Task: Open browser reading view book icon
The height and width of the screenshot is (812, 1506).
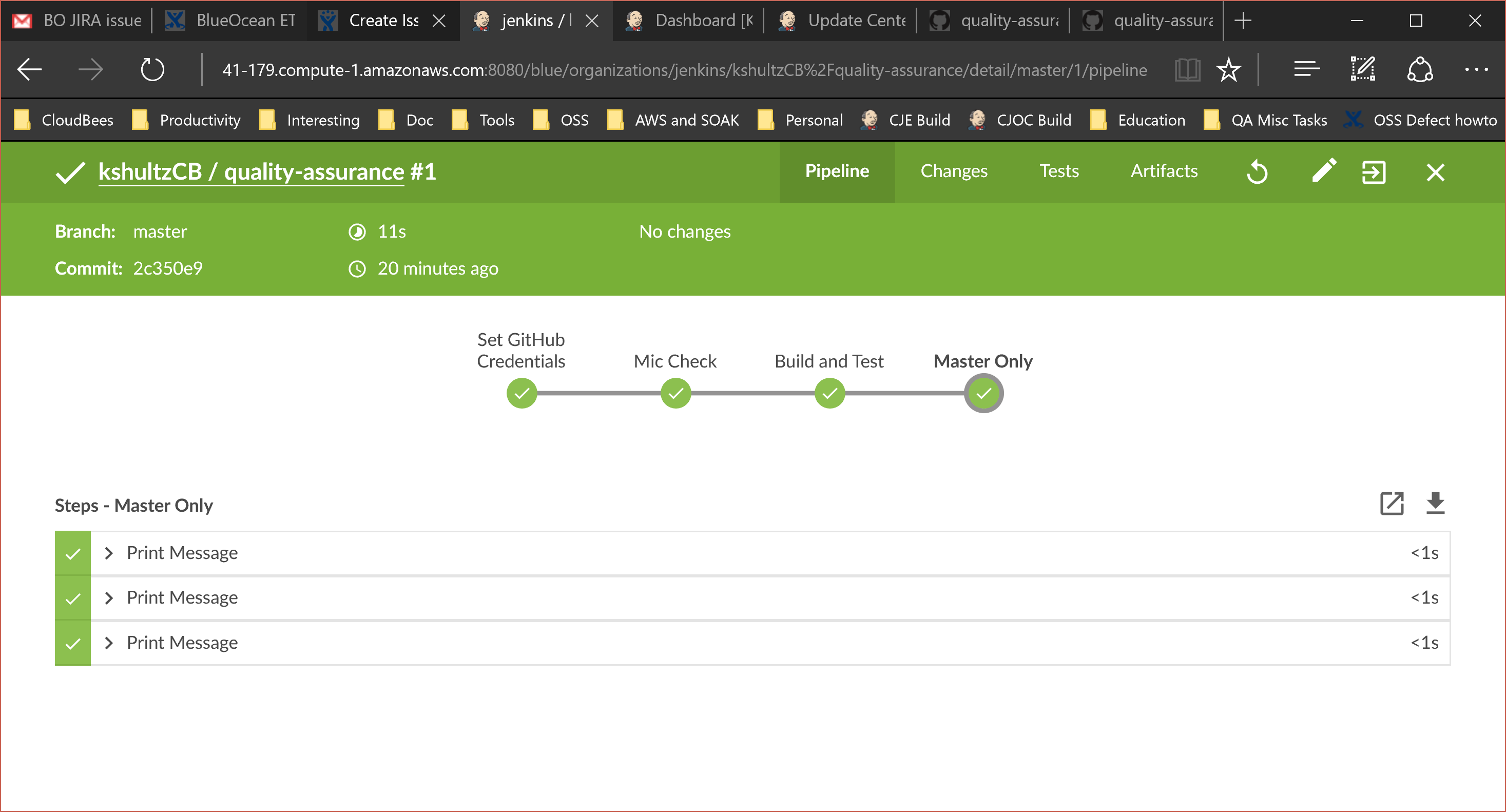Action: 1187,70
